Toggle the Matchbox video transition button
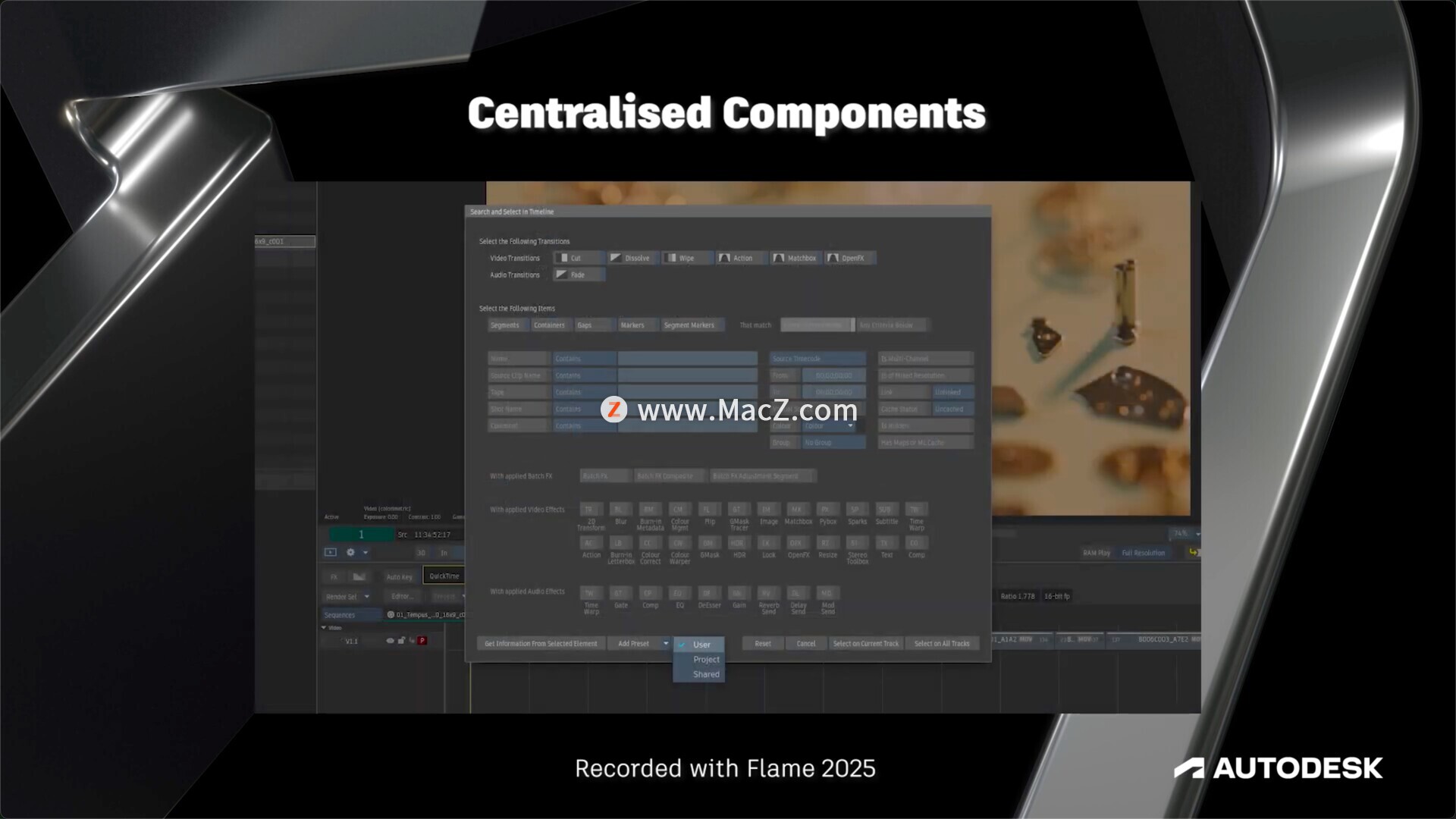Viewport: 1456px width, 819px height. [x=795, y=259]
